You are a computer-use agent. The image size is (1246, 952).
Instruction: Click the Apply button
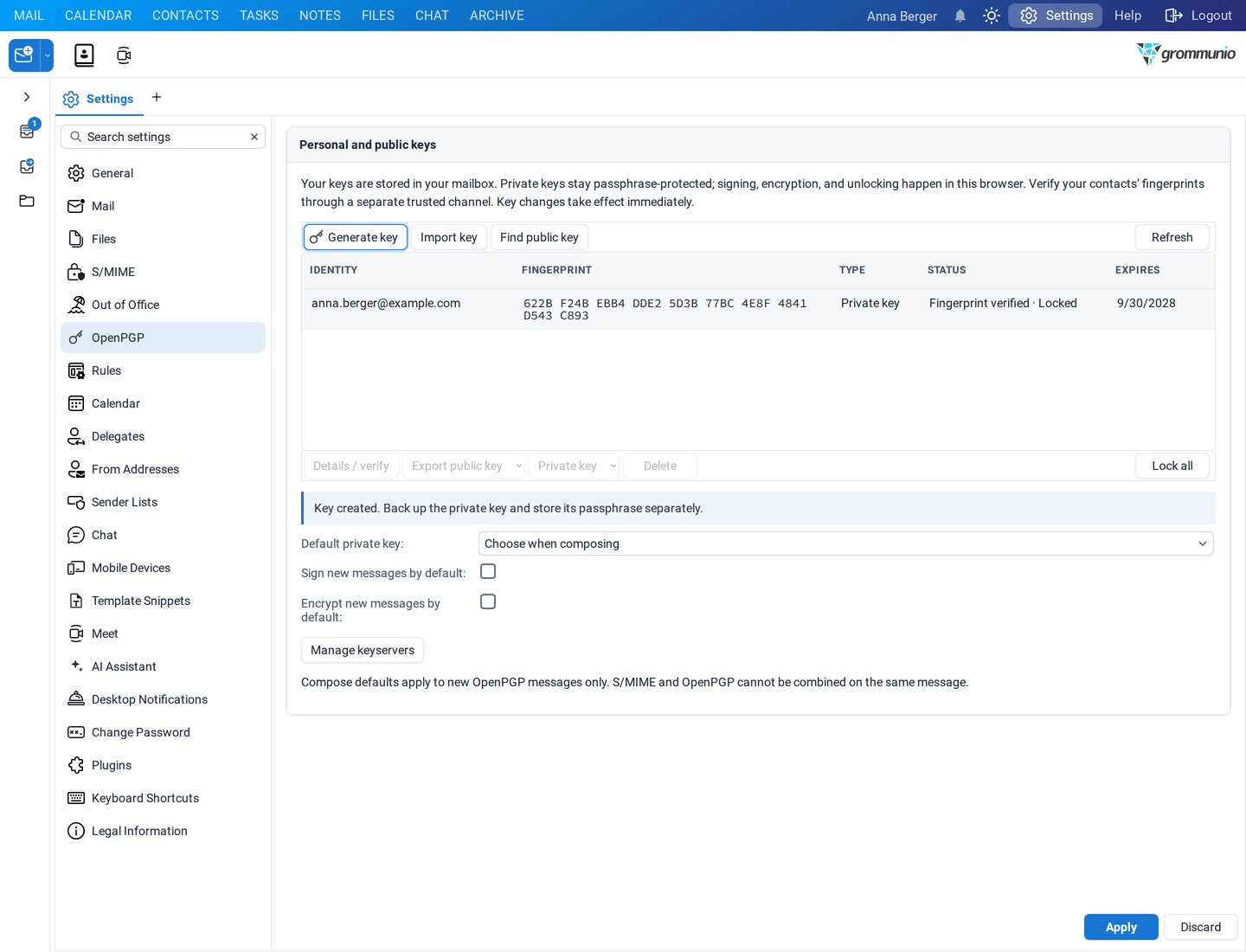coord(1121,927)
